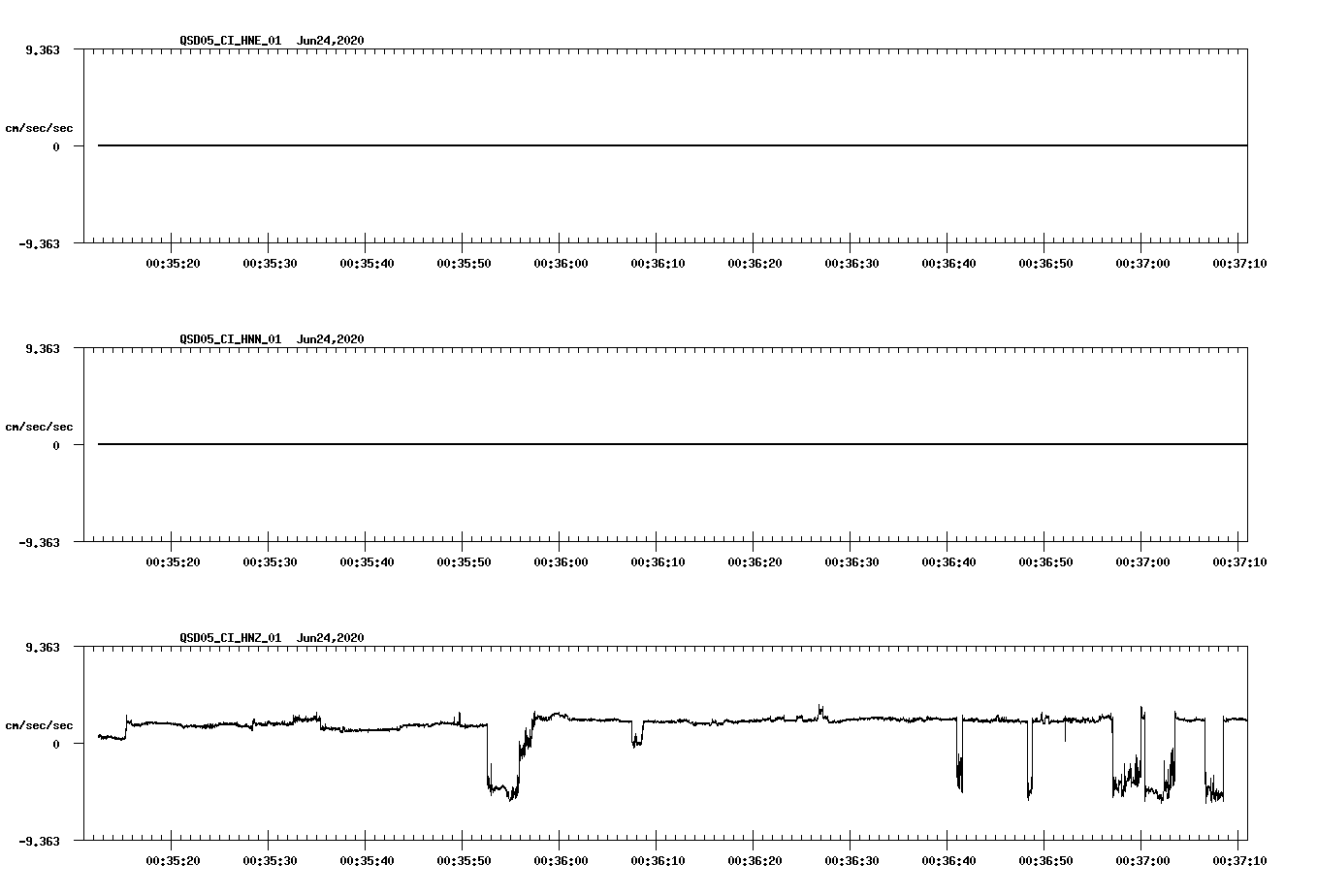Image resolution: width=1317 pixels, height=896 pixels.
Task: Click the 00:35:20 time label on HNZ axis
Action: [173, 860]
